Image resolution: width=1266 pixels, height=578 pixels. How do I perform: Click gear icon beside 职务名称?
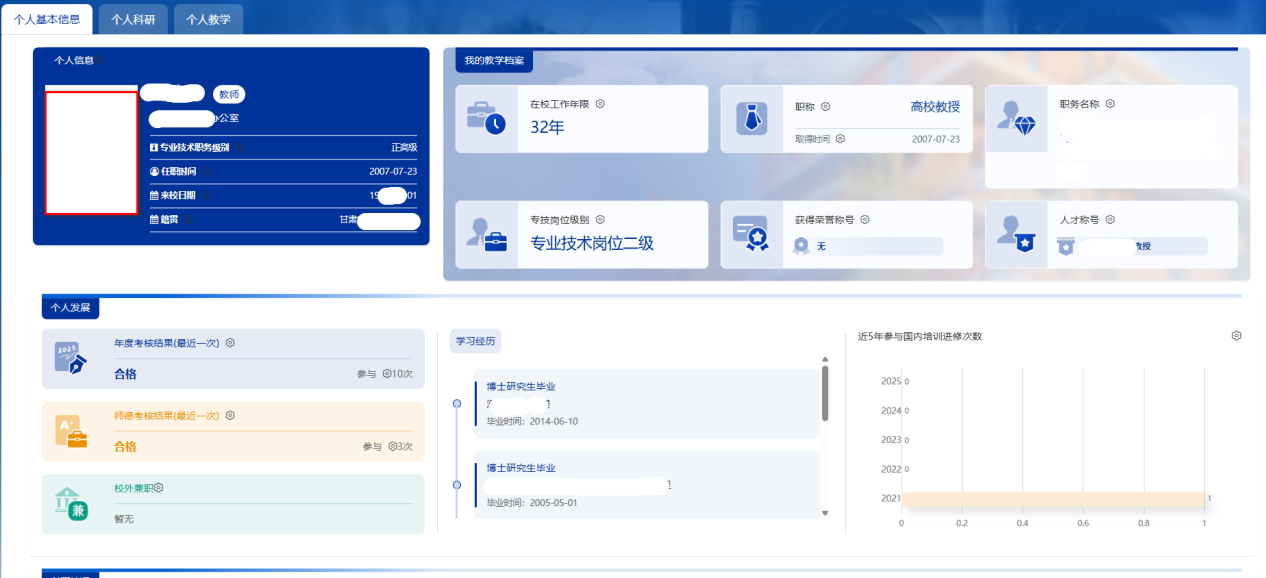pos(1110,104)
